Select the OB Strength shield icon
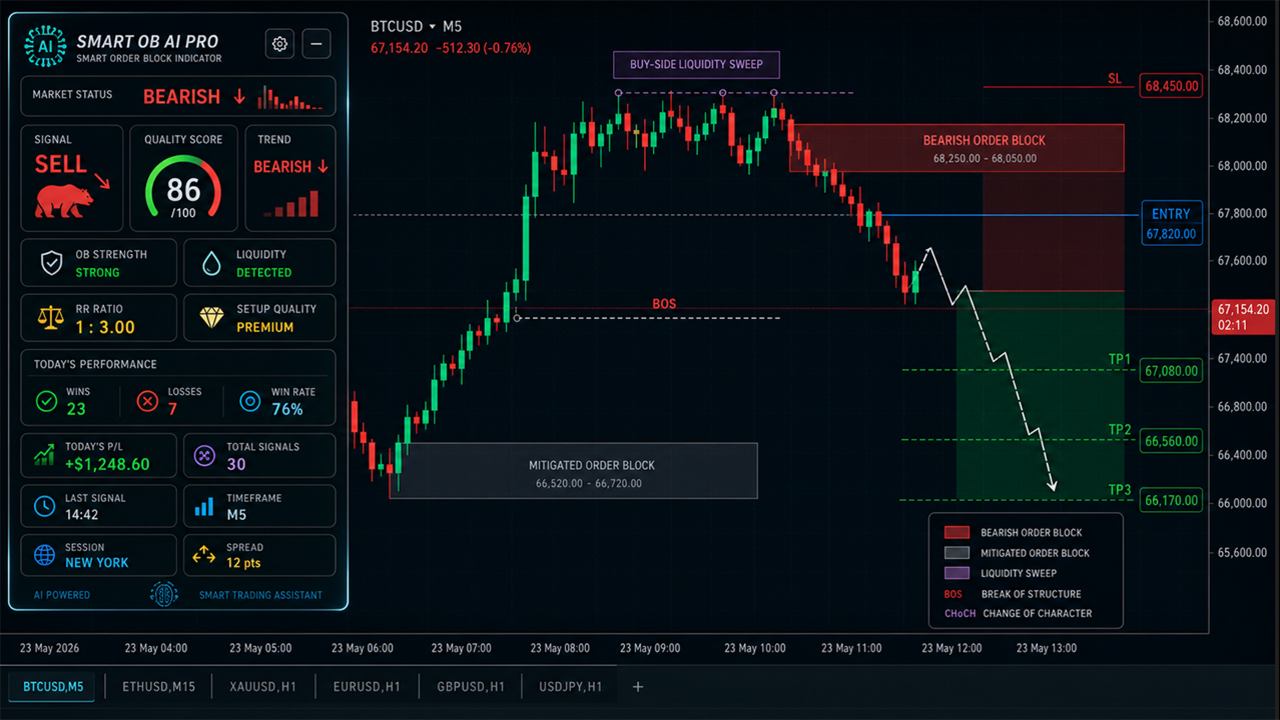 click(51, 263)
